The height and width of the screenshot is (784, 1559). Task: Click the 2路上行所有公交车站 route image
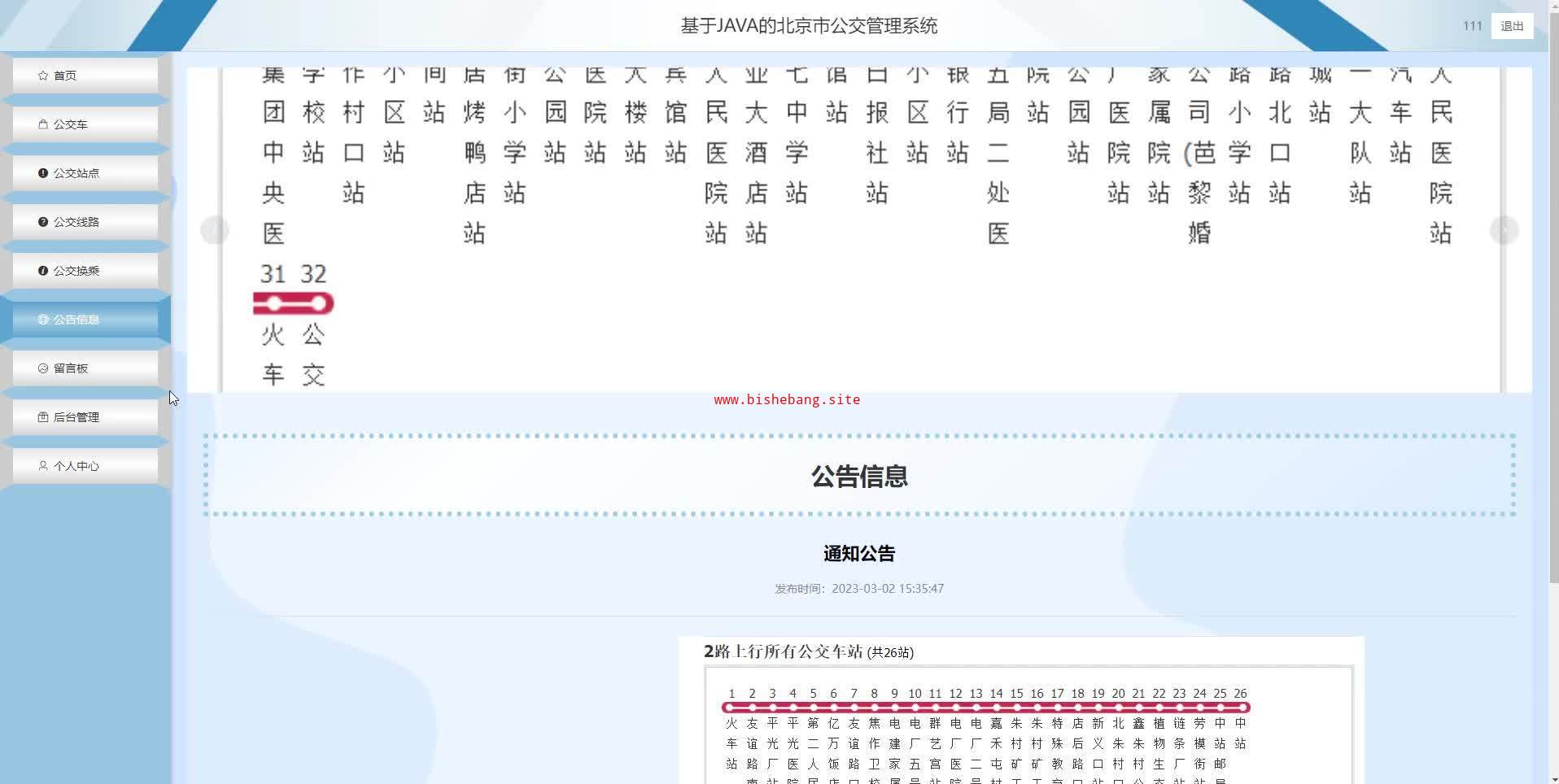pyautogui.click(x=1021, y=710)
